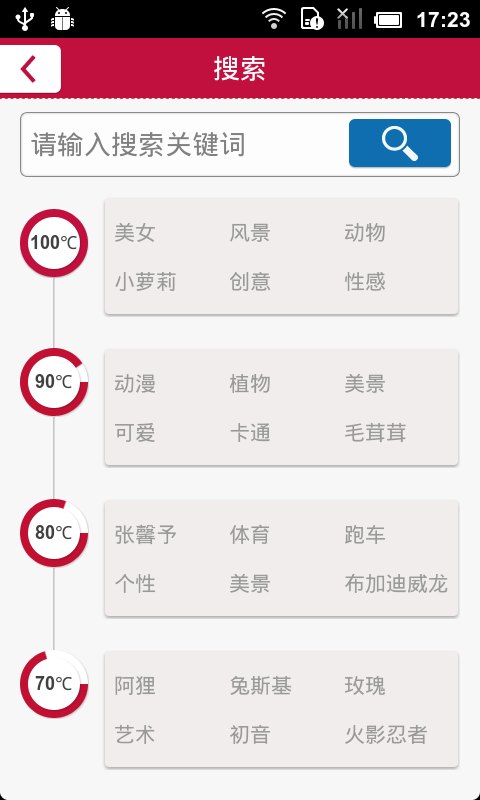The height and width of the screenshot is (800, 480).
Task: Select the 70℃ heat circle
Action: (x=54, y=684)
